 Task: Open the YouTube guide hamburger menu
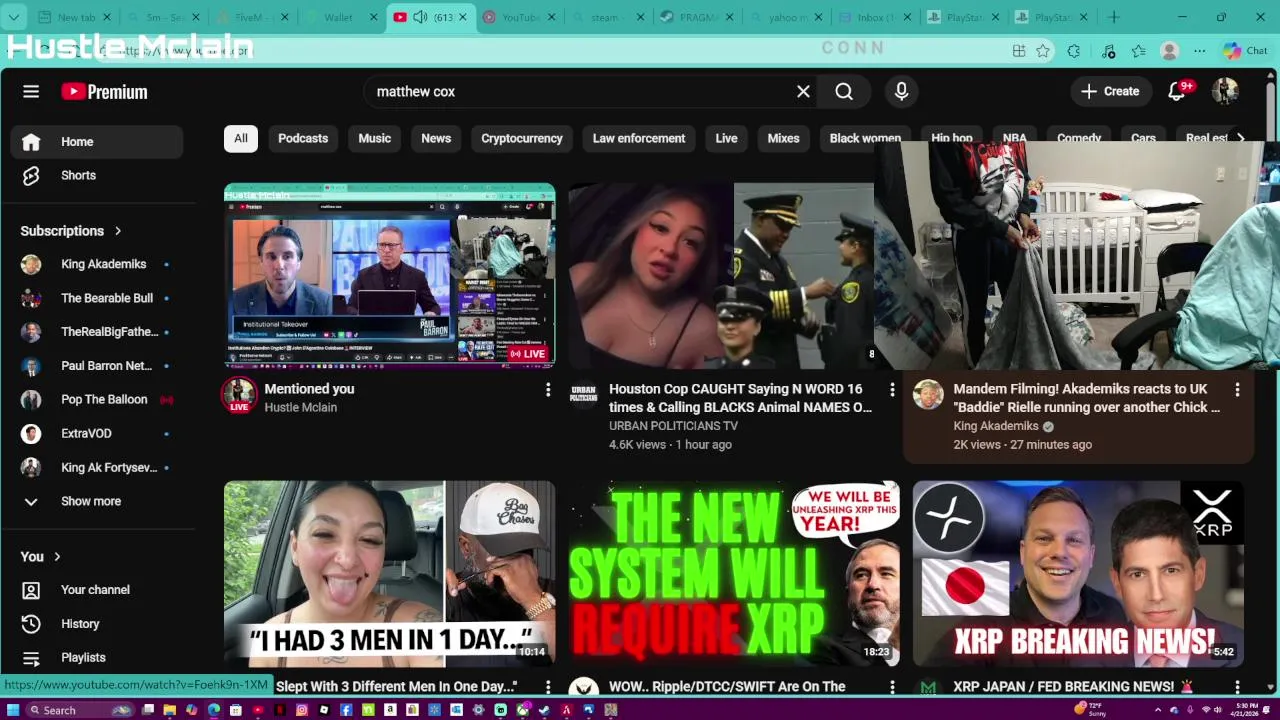(x=31, y=91)
